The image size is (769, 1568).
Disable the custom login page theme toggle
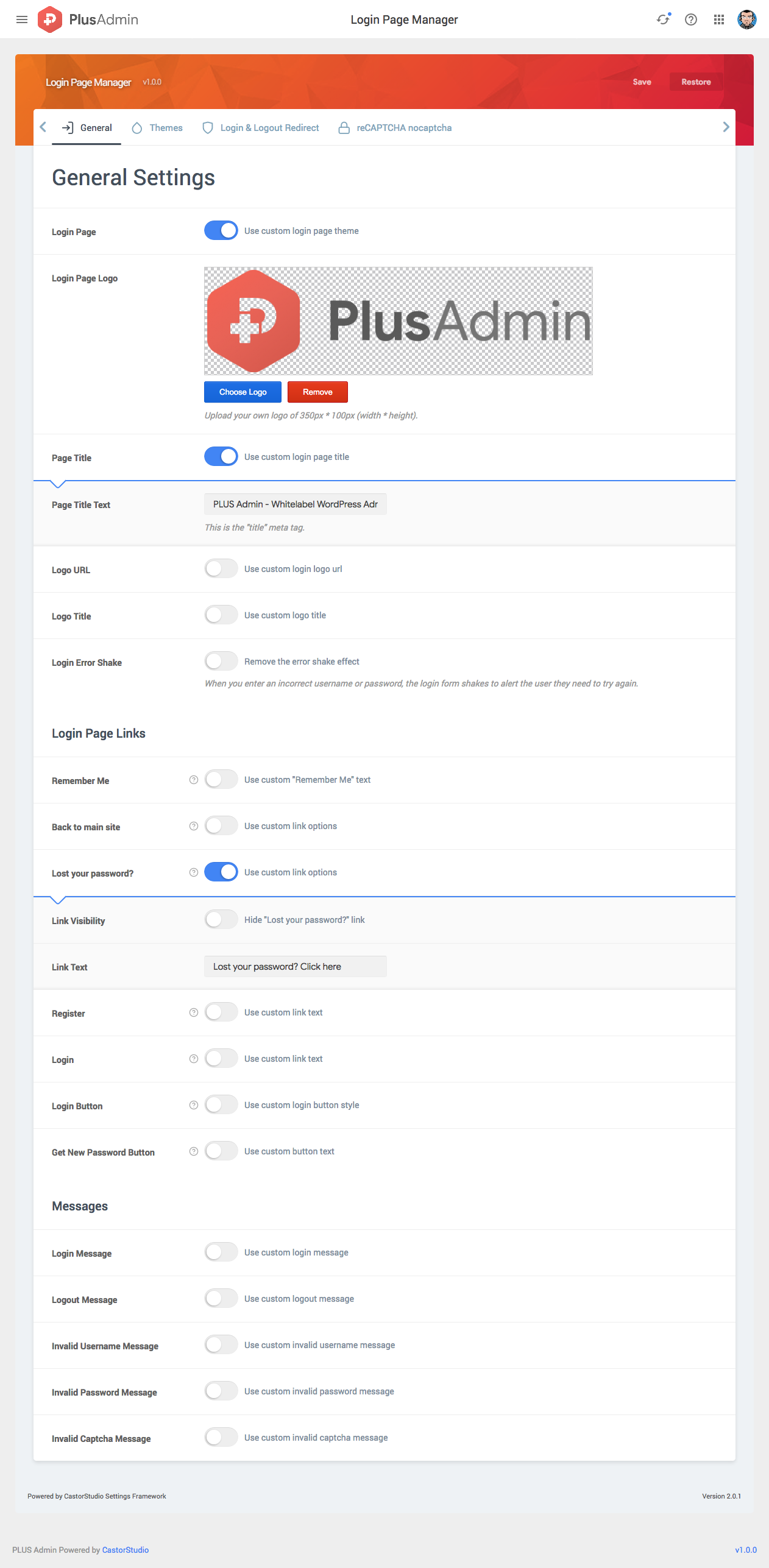(221, 231)
